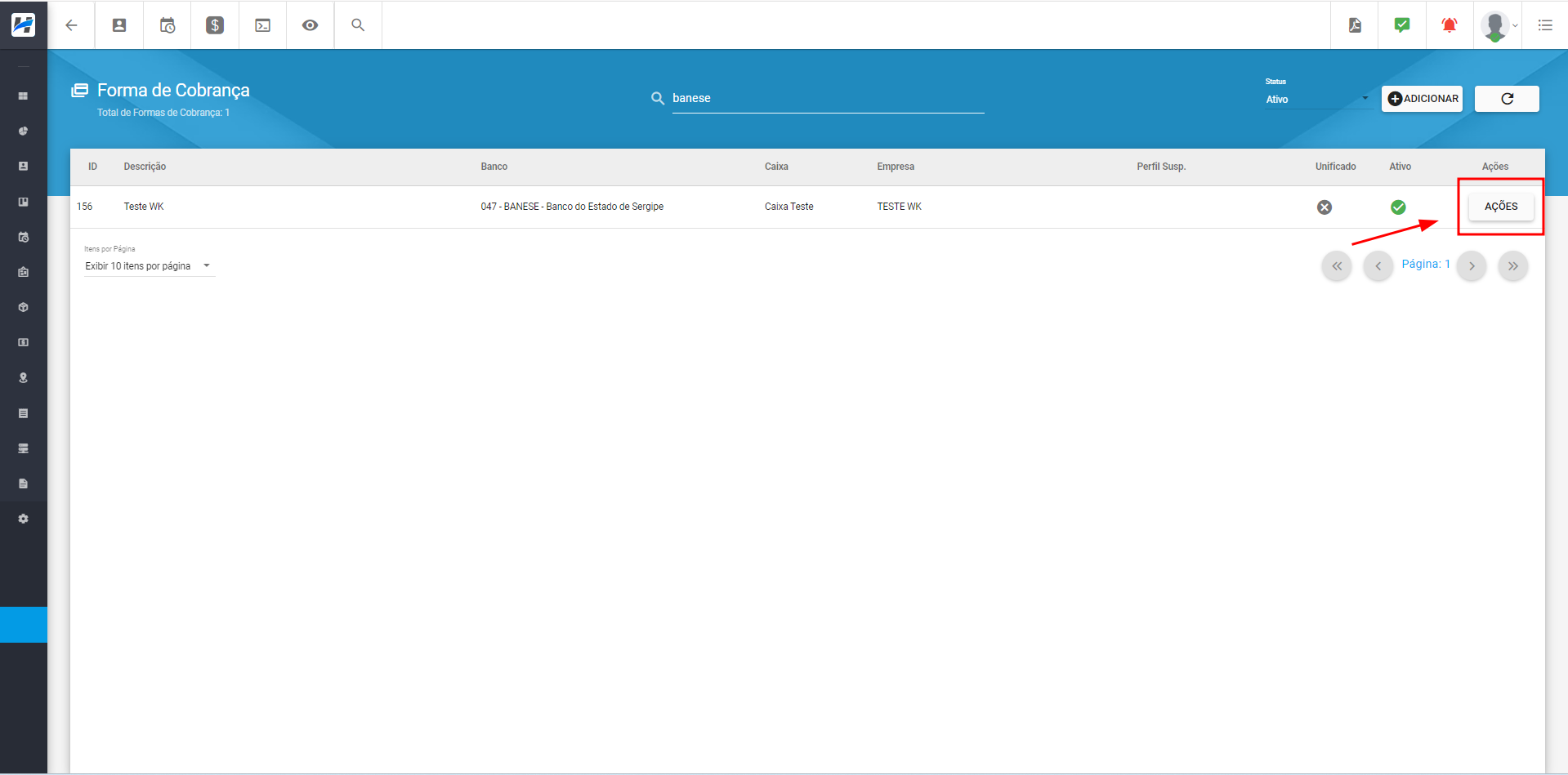Click the ID 156 cell
Viewport: 1568px width, 775px height.
click(x=85, y=207)
